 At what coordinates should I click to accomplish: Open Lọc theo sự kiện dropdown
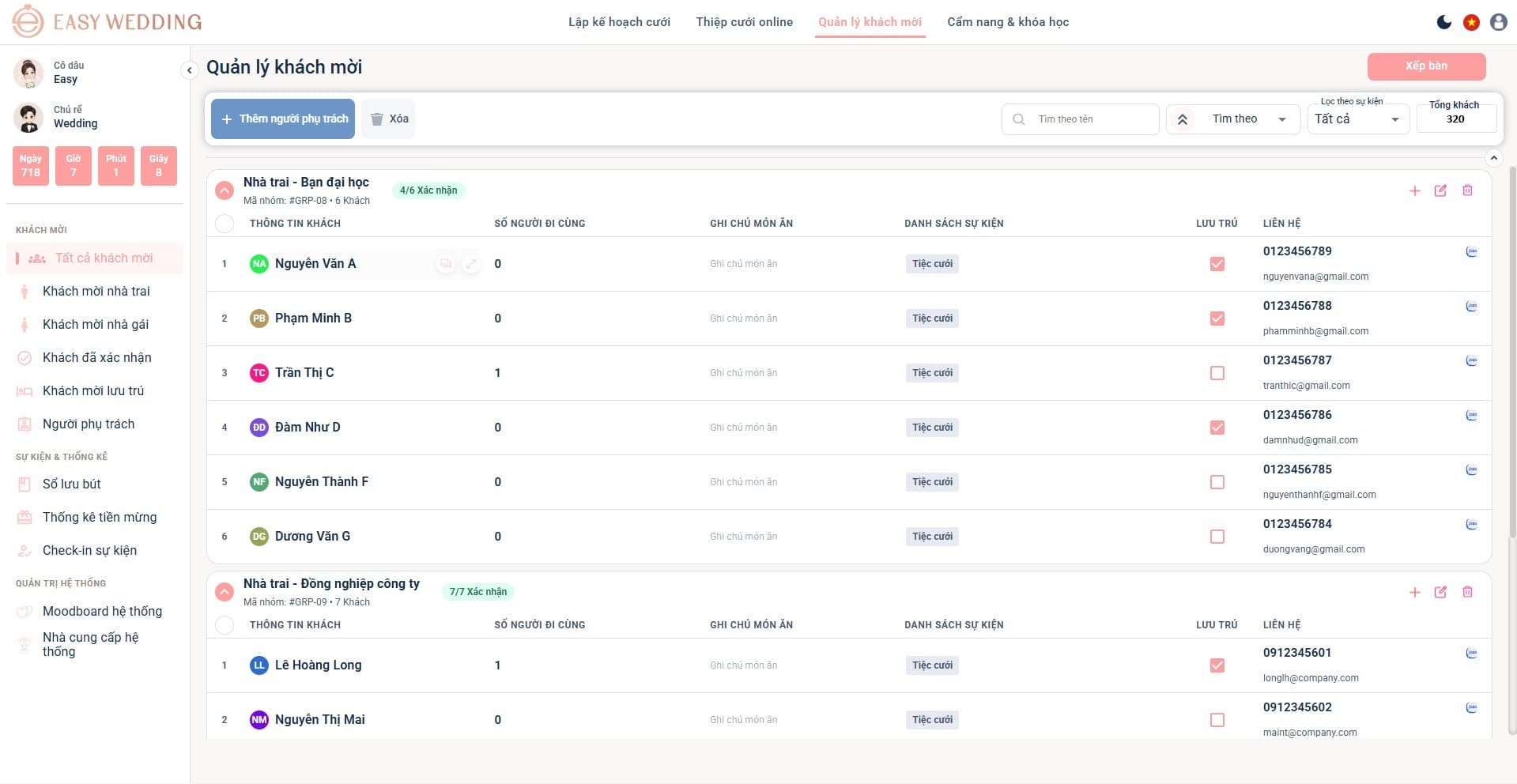(x=1358, y=119)
